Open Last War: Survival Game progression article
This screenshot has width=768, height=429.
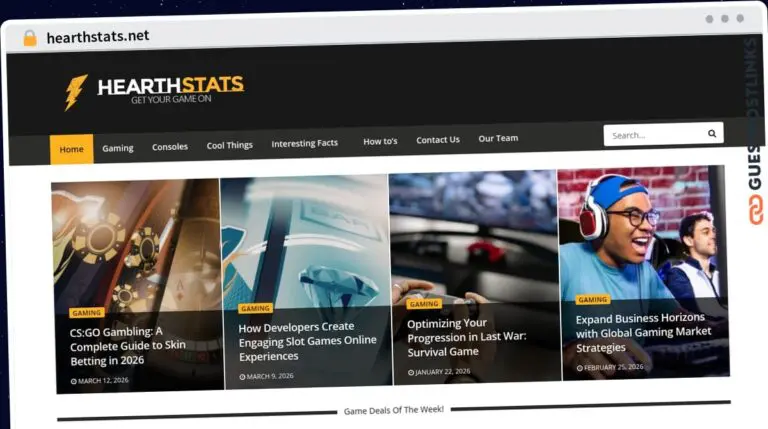point(466,337)
